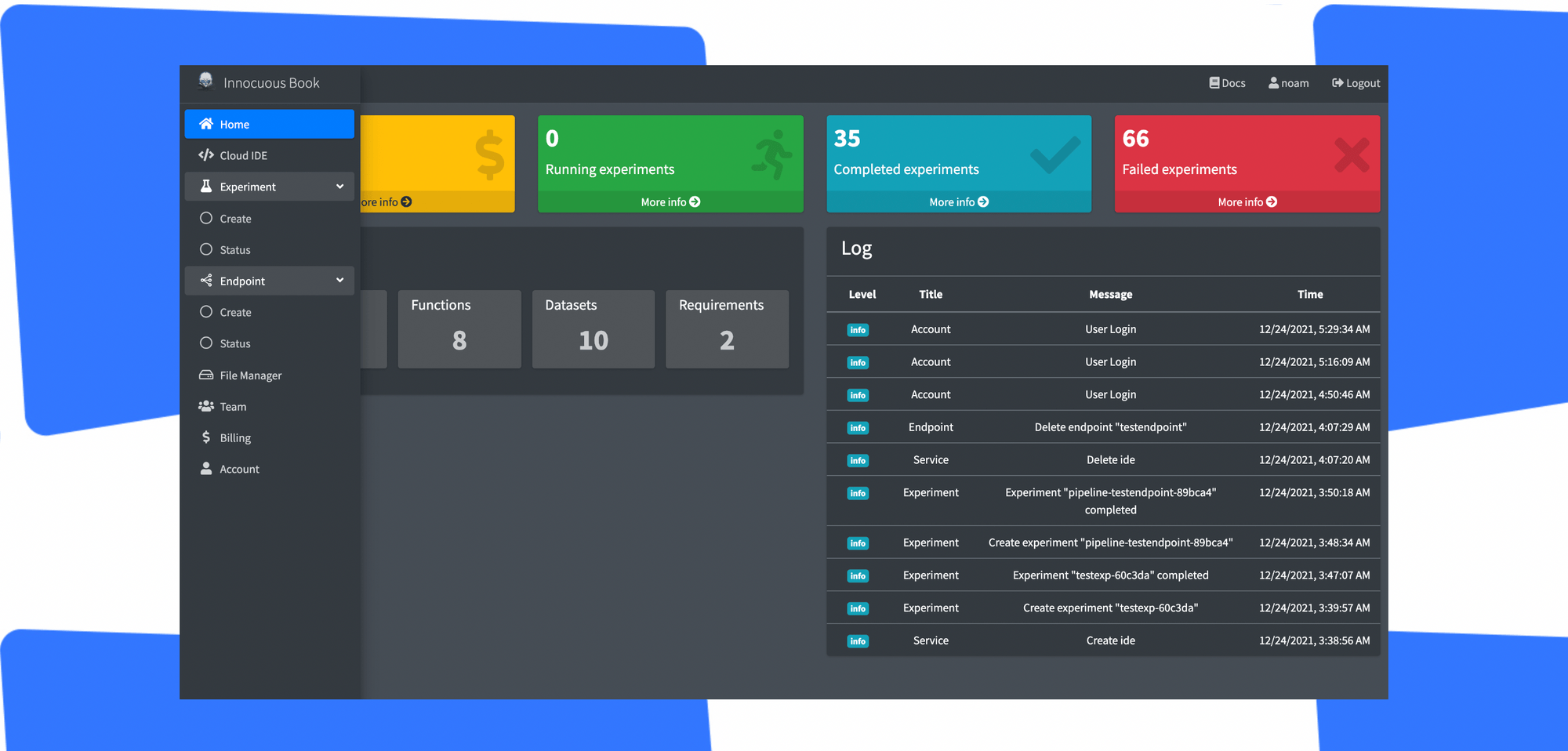Image resolution: width=1568 pixels, height=751 pixels.
Task: Open the Cloud IDE from the sidebar
Action: 206,155
